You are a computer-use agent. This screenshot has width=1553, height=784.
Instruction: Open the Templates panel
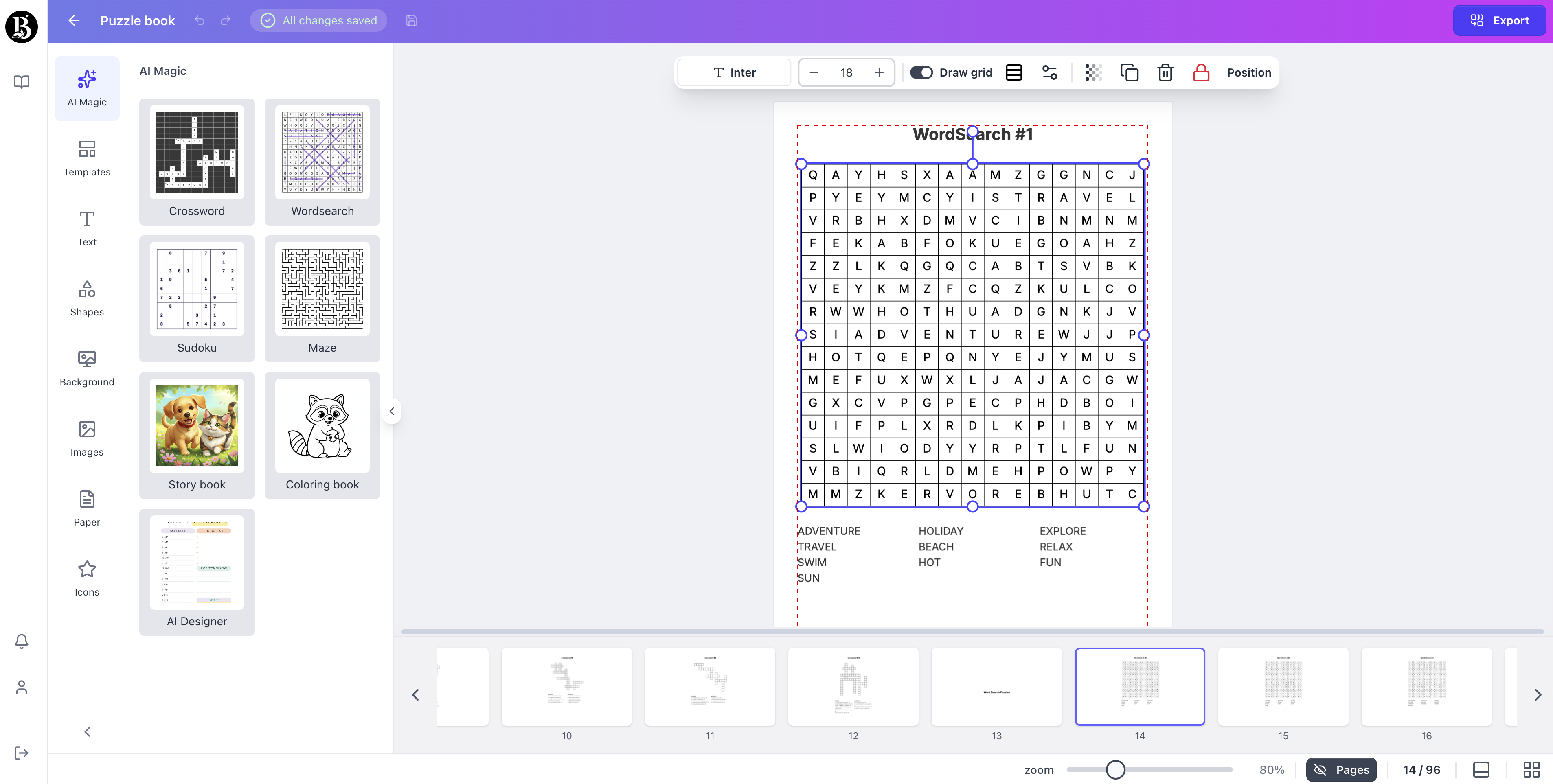click(x=87, y=158)
